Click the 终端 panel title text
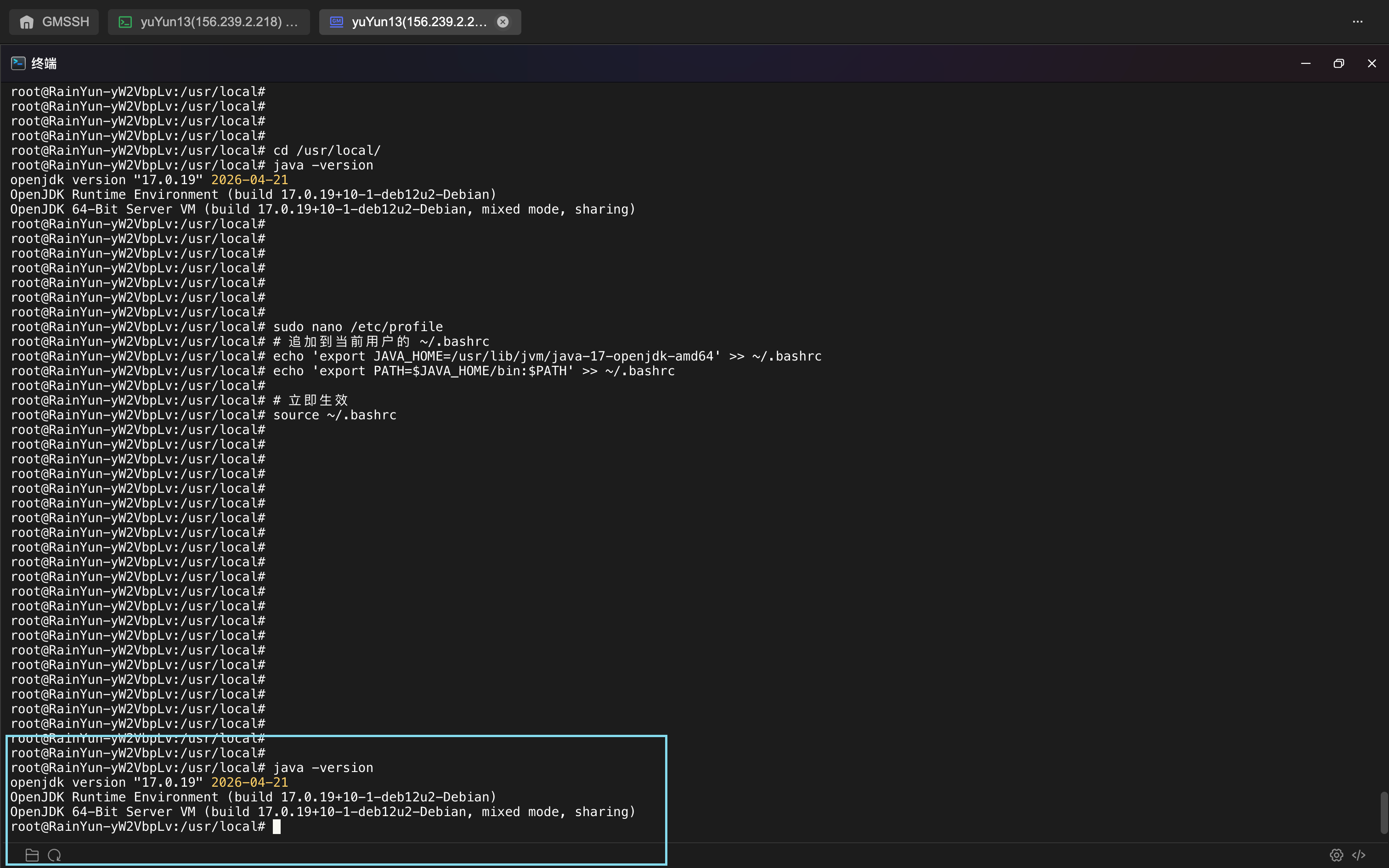Viewport: 1389px width, 868px height. 44,63
